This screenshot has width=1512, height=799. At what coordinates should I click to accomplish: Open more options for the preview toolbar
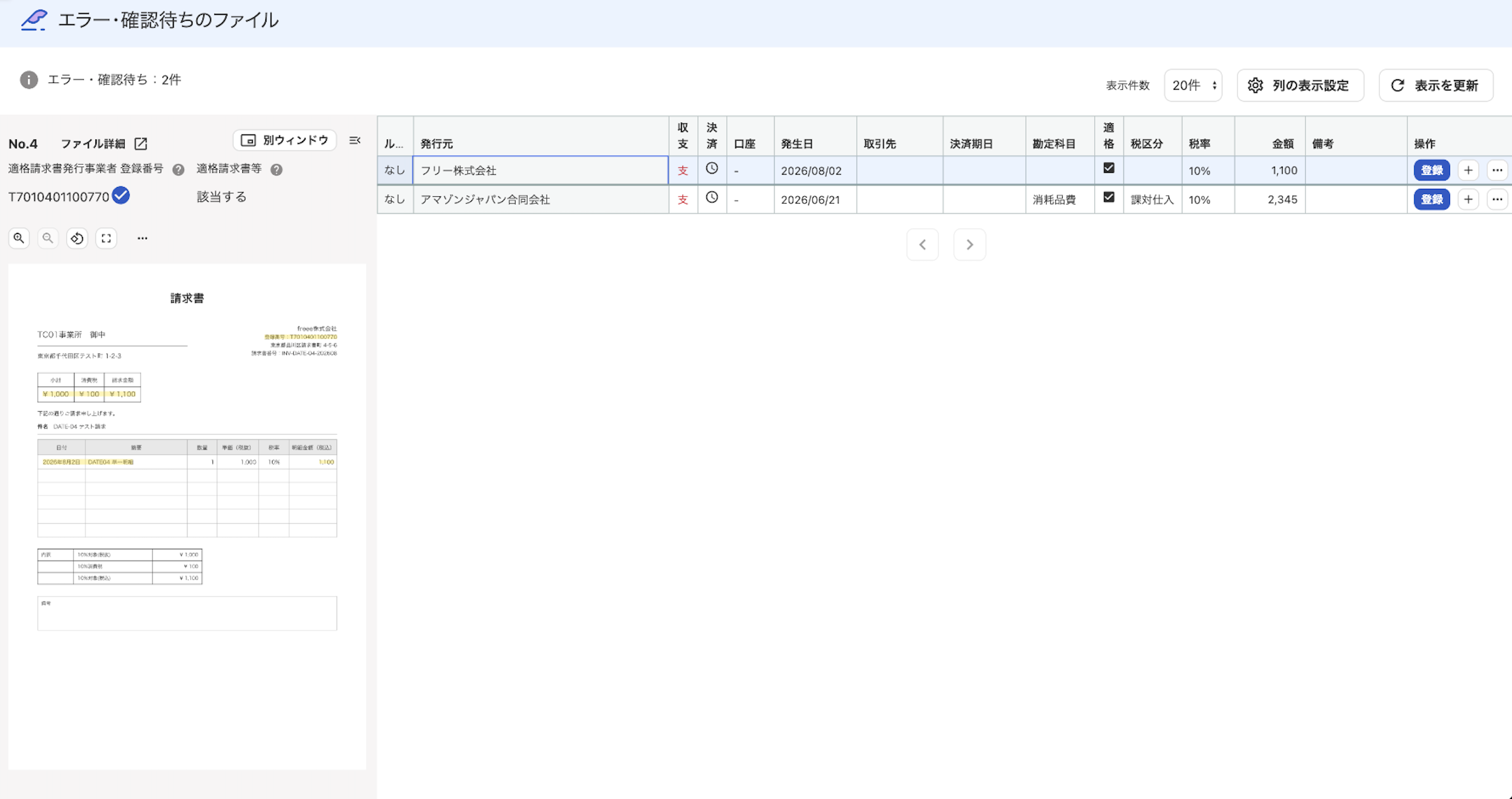click(143, 238)
